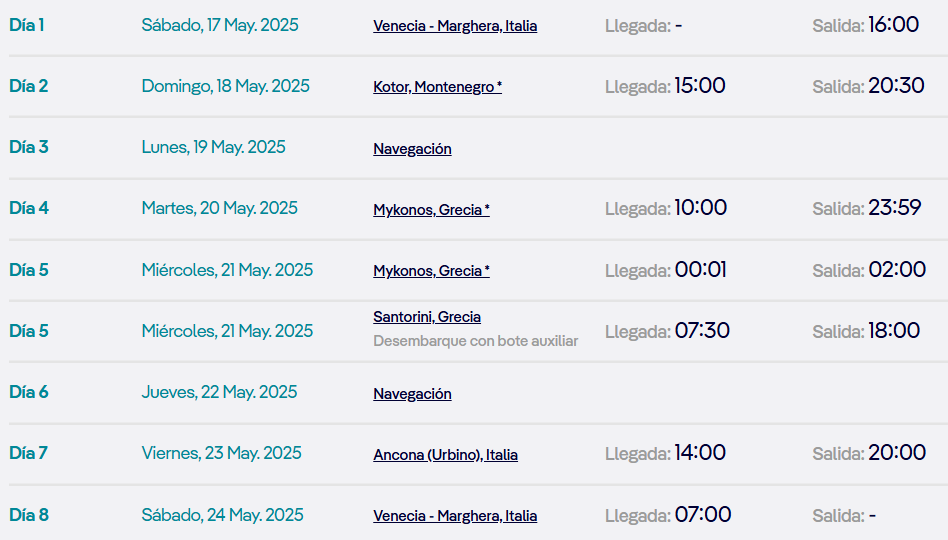This screenshot has width=948, height=540.
Task: Click the departure time 23:59
Action: 895,208
